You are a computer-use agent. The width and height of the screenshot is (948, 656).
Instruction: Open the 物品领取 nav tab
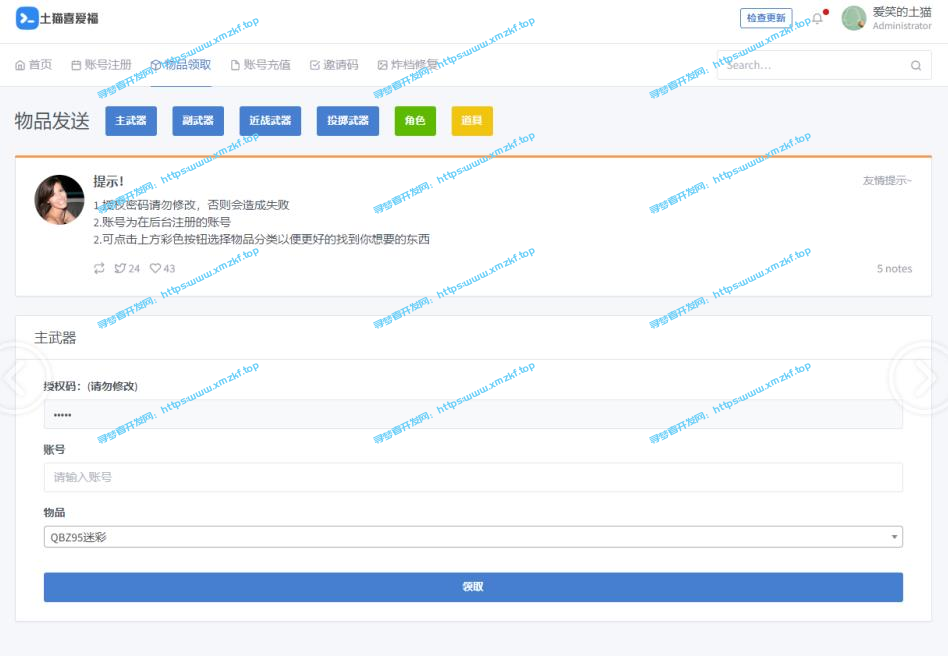pos(181,65)
